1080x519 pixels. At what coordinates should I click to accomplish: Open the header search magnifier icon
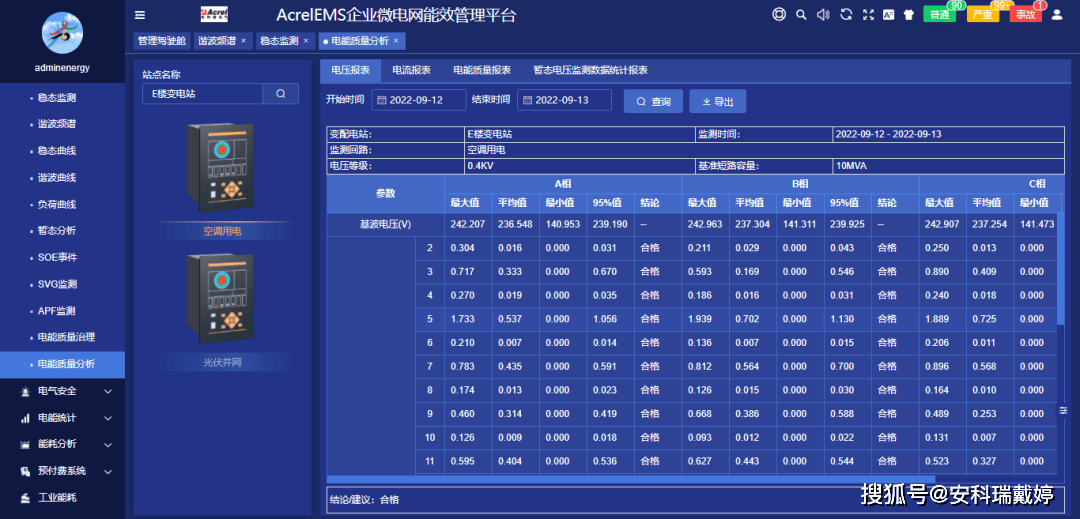pyautogui.click(x=801, y=14)
